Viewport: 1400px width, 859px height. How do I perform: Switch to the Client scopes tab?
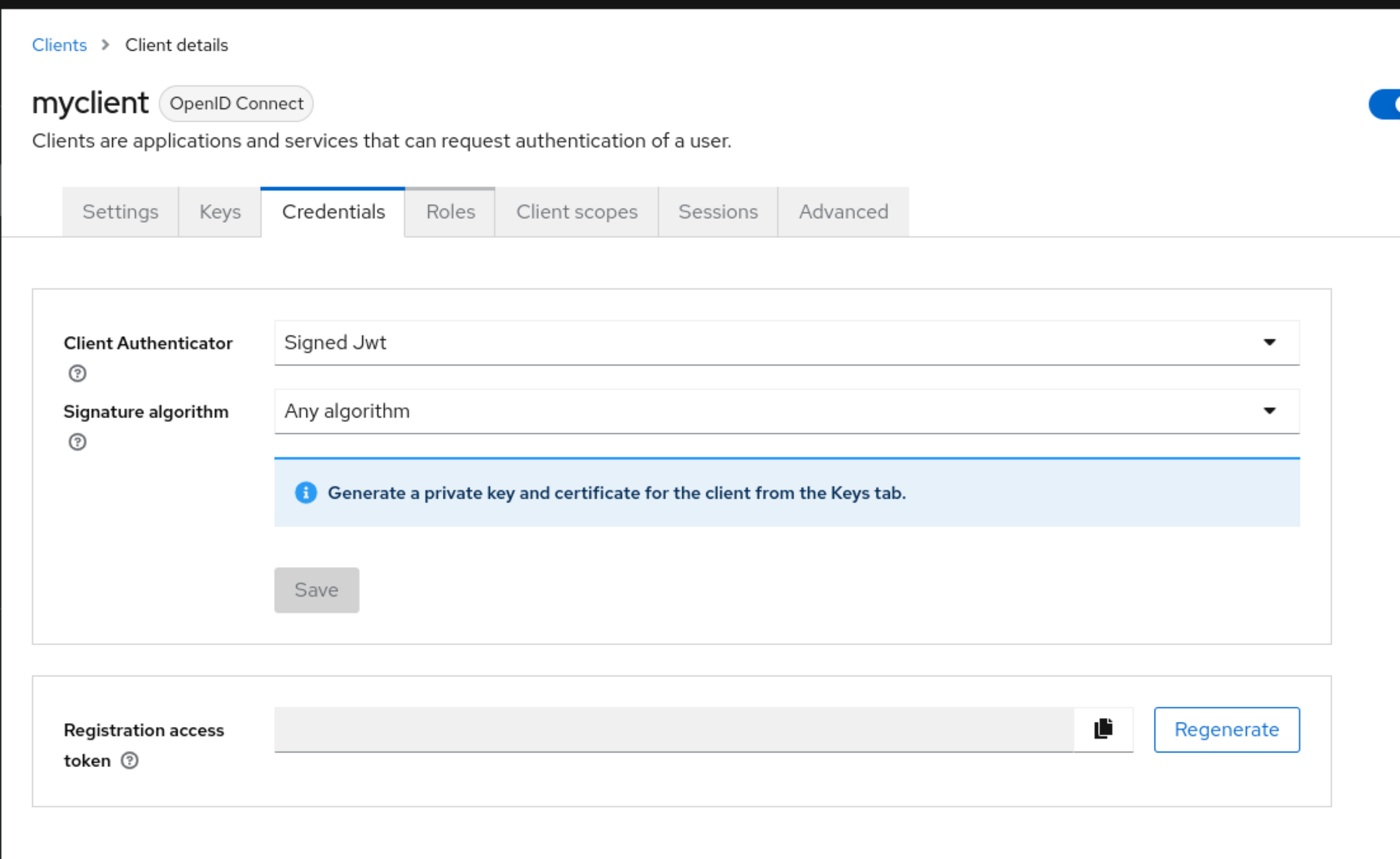[576, 212]
